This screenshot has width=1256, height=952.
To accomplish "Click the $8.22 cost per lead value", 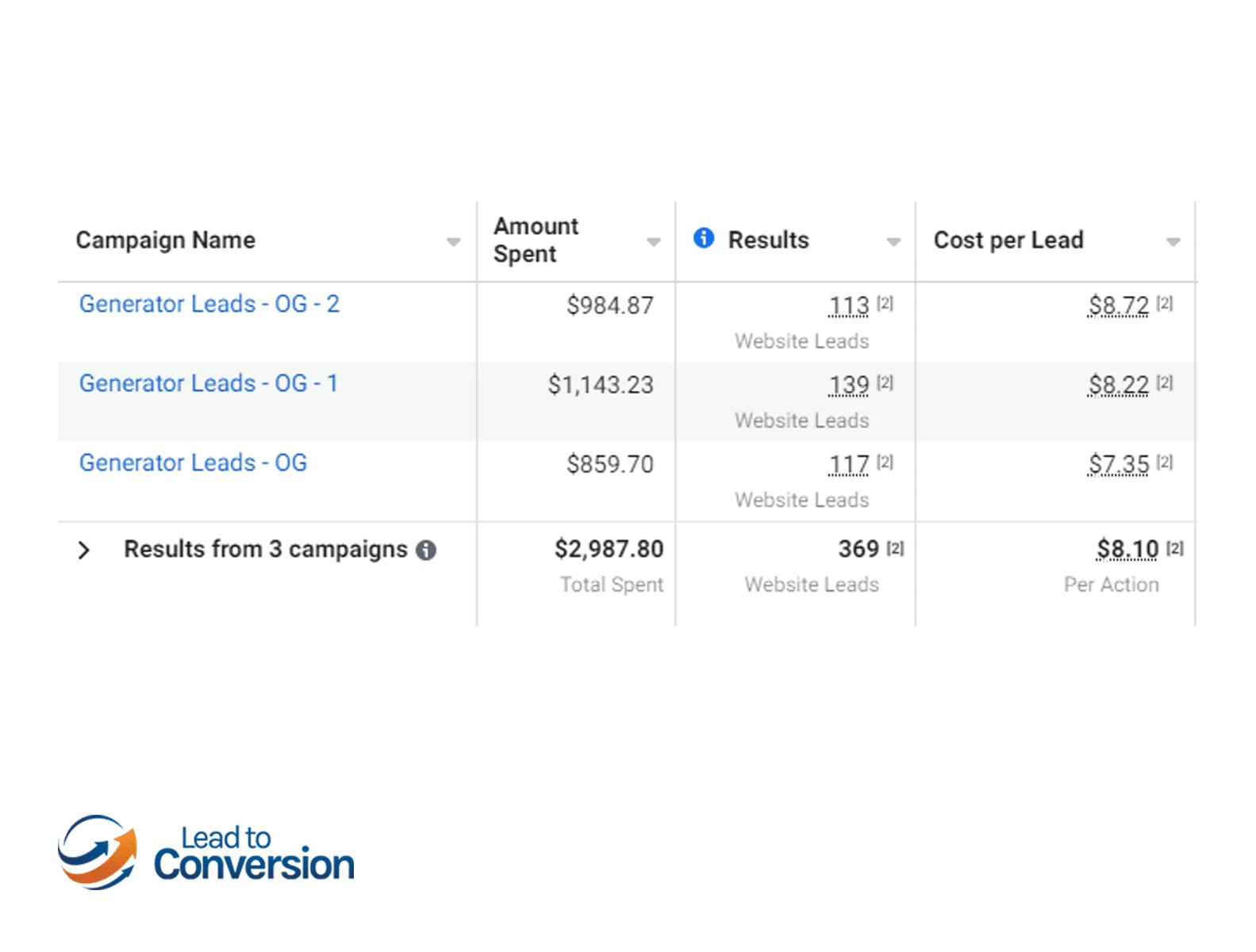I will (1119, 385).
